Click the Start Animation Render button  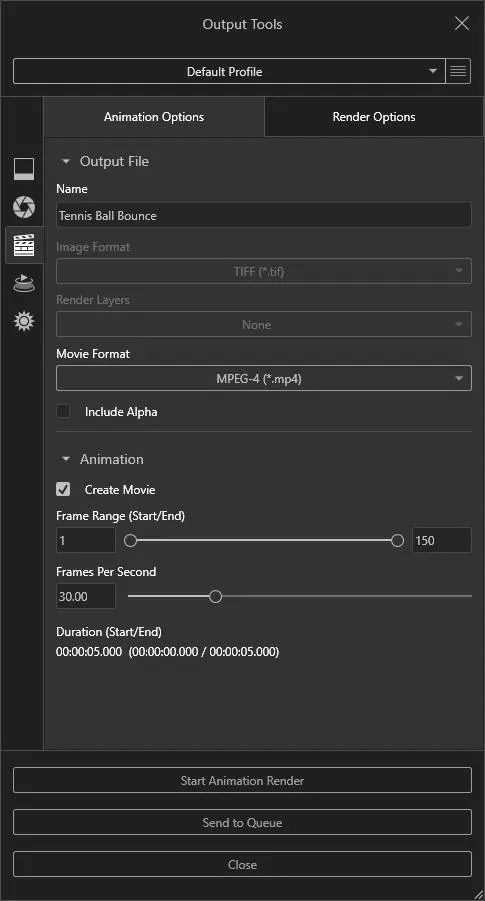242,780
